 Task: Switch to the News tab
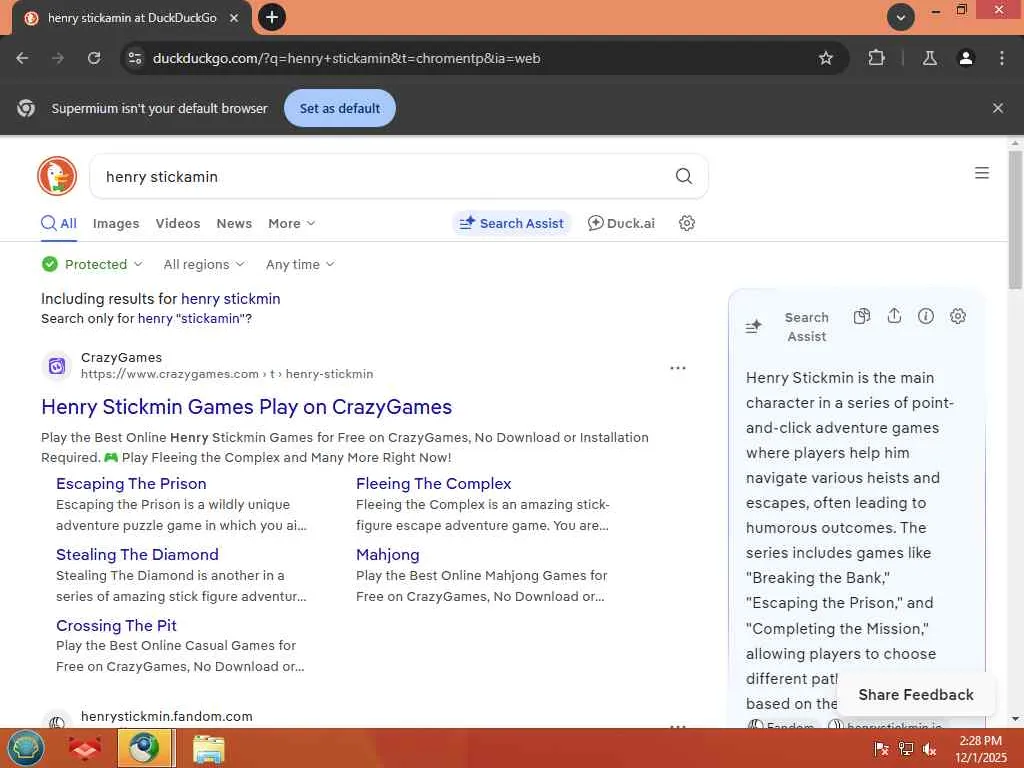click(x=234, y=223)
